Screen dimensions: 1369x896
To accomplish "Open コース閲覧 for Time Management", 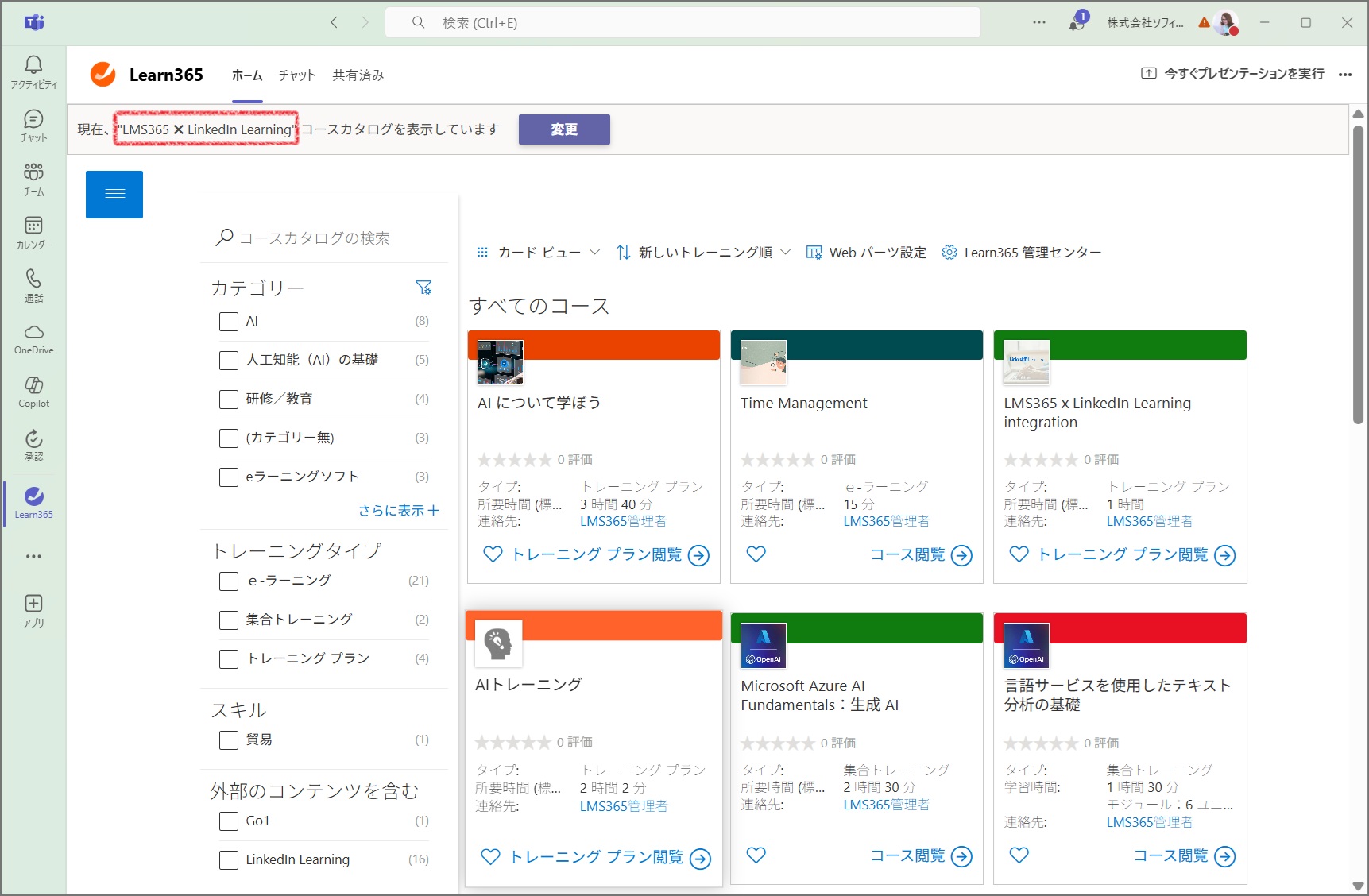I will pos(921,554).
